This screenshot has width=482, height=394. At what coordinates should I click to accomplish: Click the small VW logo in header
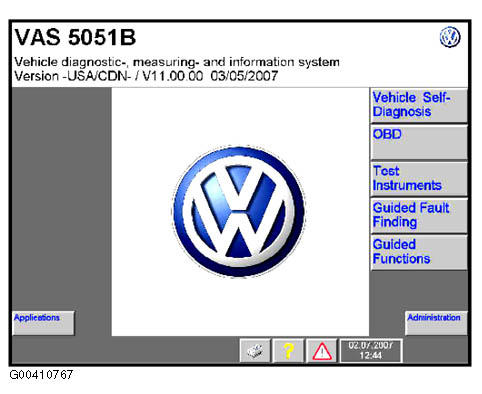click(x=450, y=37)
